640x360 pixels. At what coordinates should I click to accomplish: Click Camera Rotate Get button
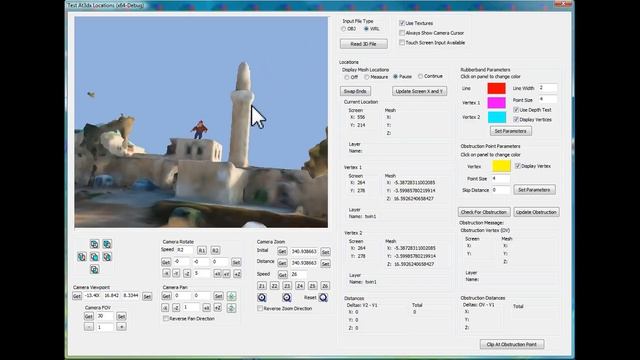(x=166, y=262)
